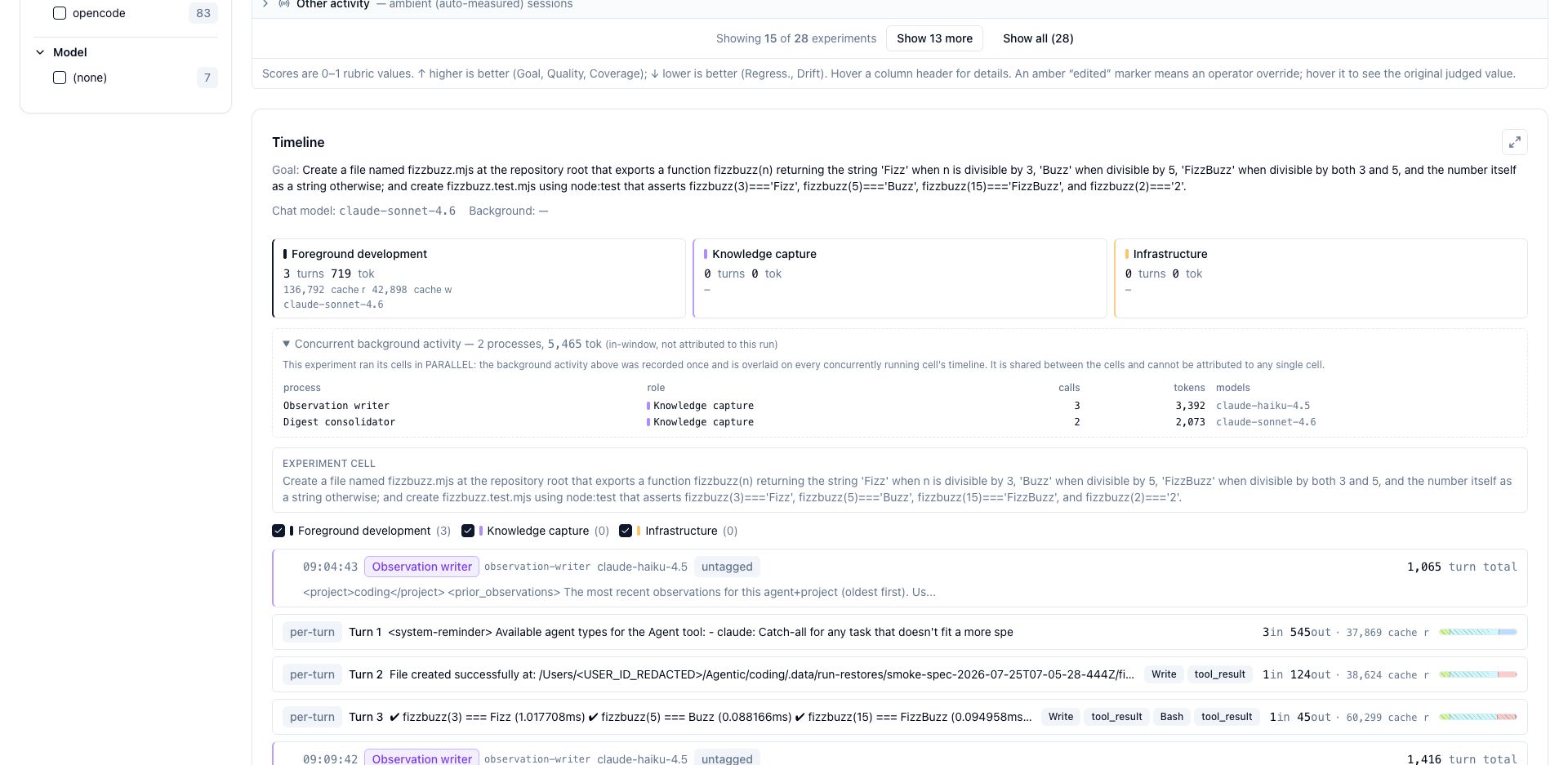Viewport: 1568px width, 765px height.
Task: Check the opencode filter checkbox
Action: pyautogui.click(x=60, y=13)
